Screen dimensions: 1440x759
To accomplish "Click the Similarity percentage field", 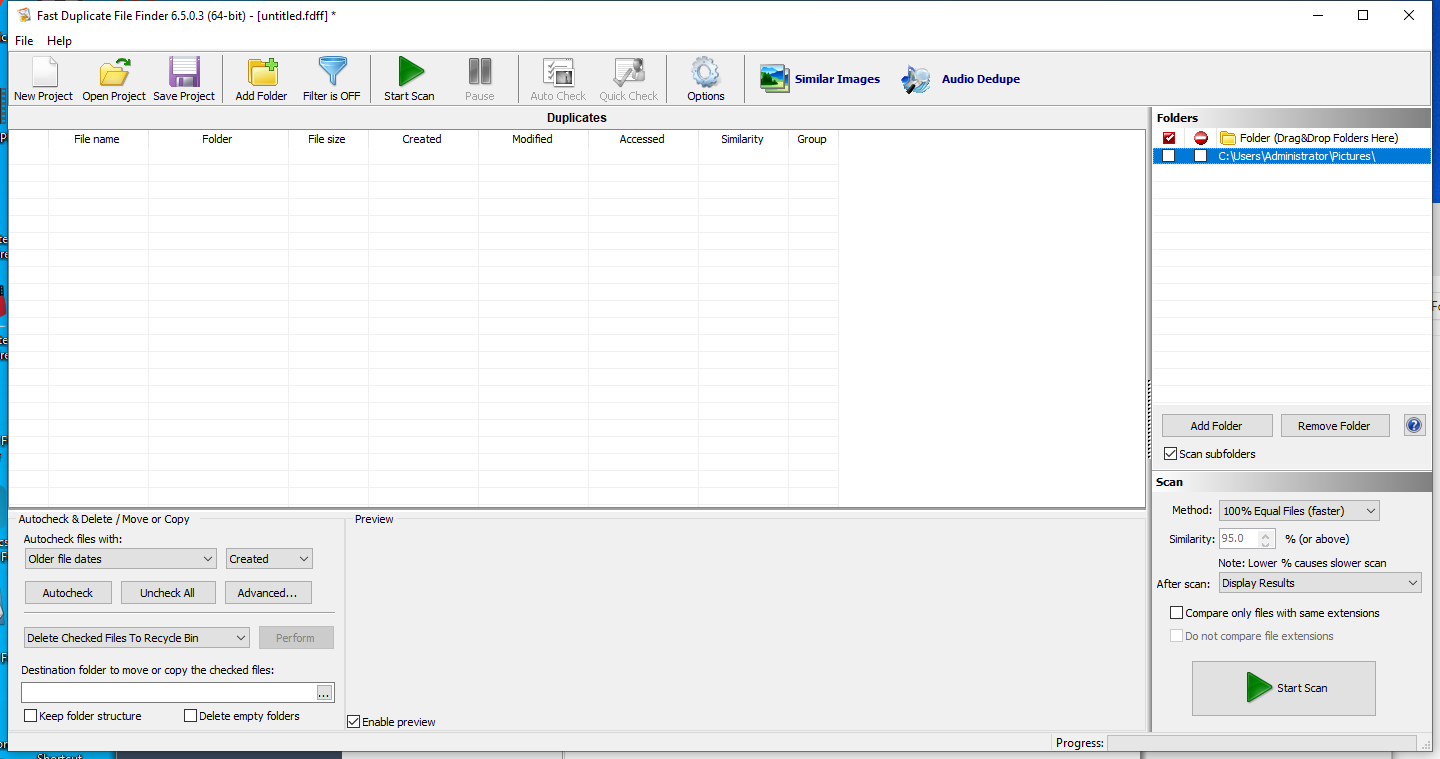I will point(1239,539).
